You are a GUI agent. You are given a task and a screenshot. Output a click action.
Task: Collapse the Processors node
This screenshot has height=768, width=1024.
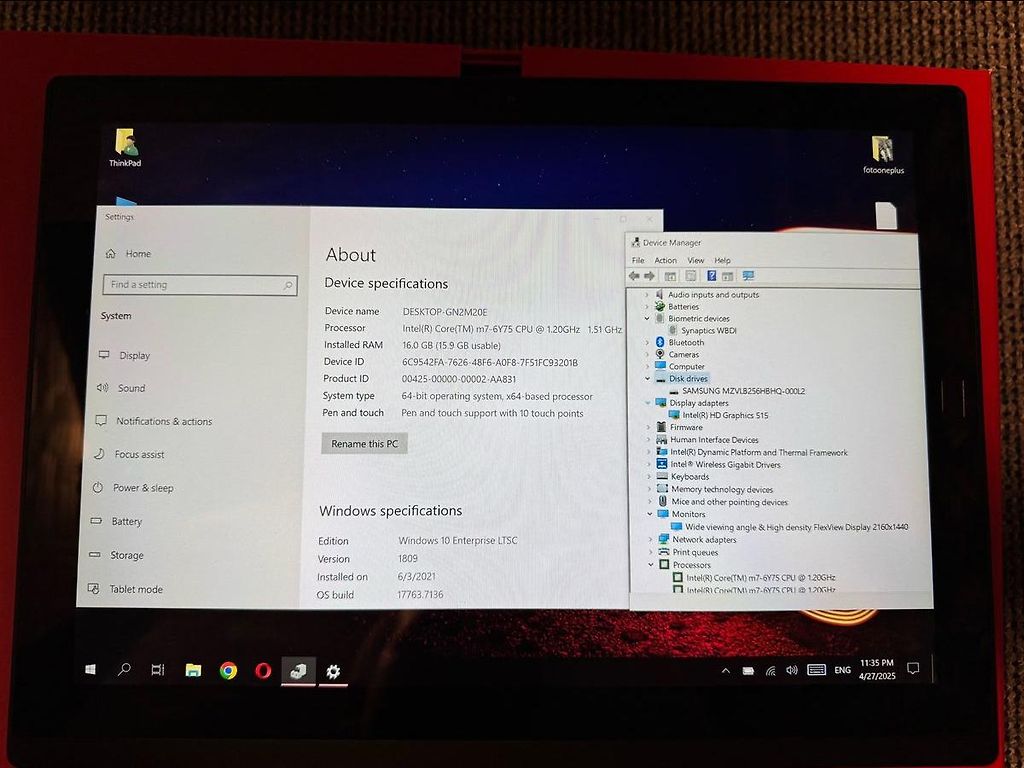(651, 565)
